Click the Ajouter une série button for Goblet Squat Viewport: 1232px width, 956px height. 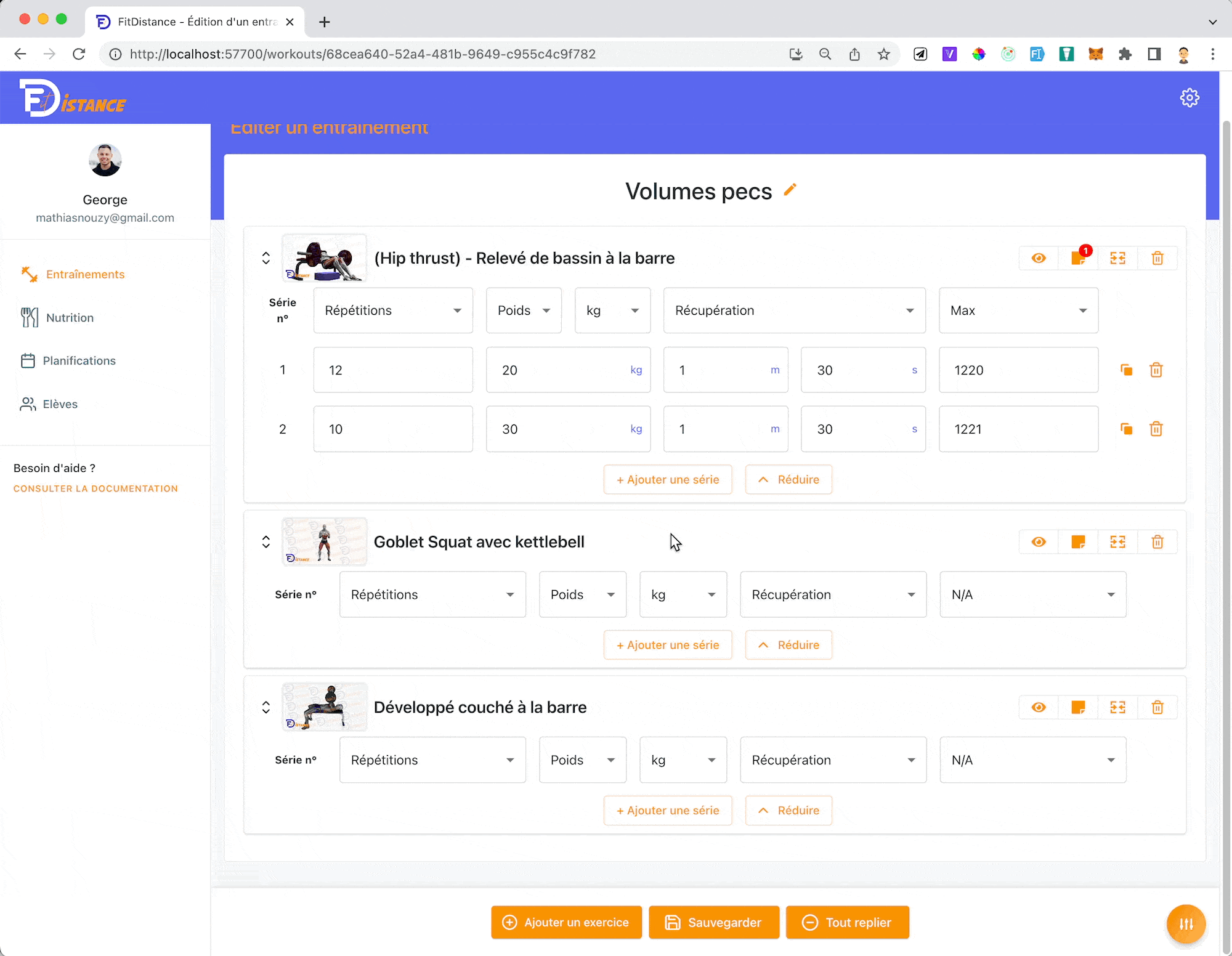click(668, 644)
